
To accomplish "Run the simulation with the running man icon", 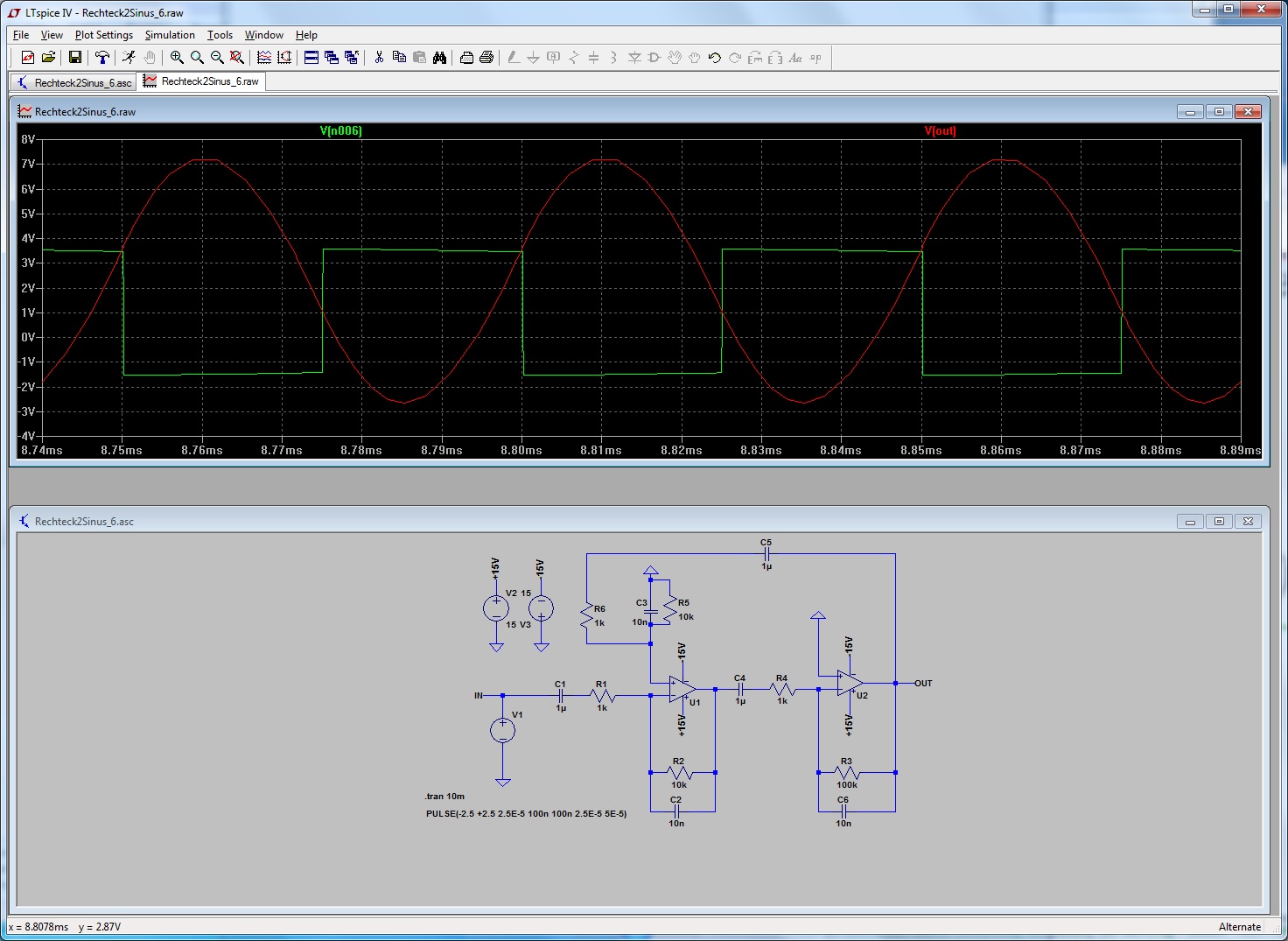I will (x=129, y=58).
